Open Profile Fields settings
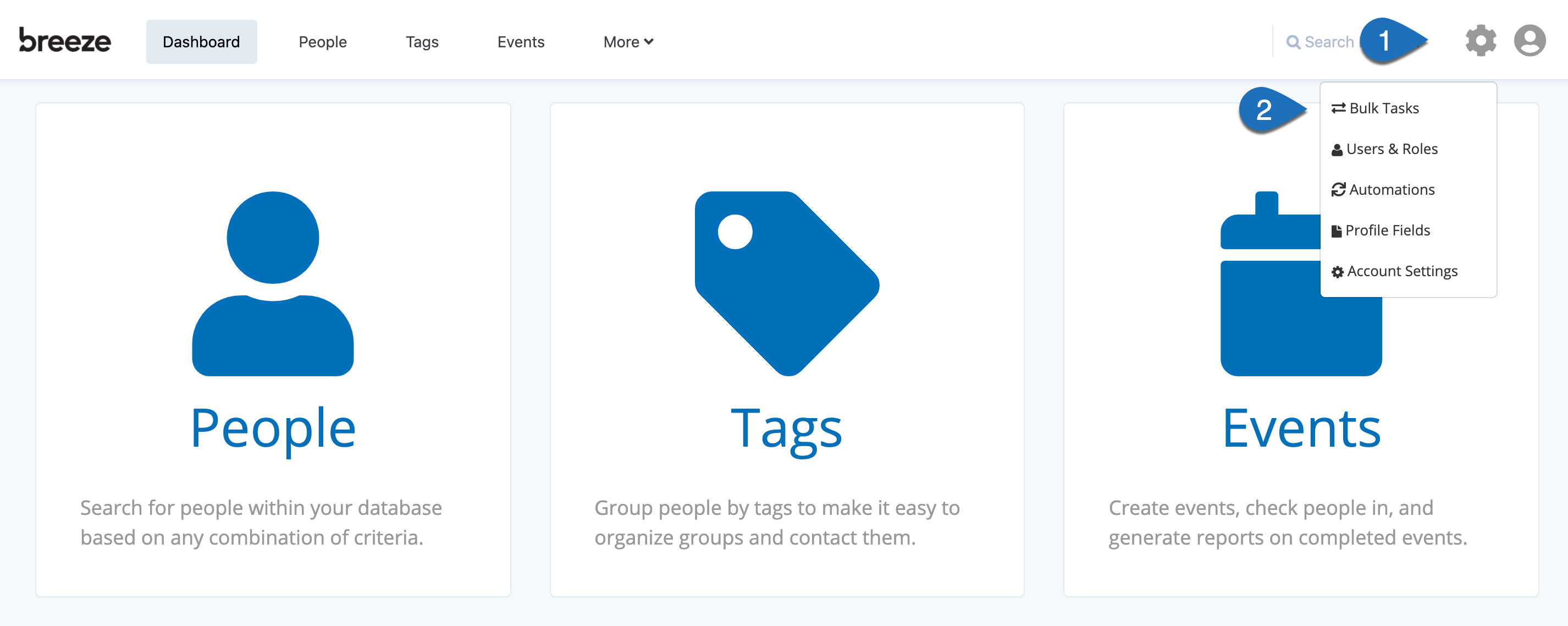The height and width of the screenshot is (626, 1568). (1387, 231)
